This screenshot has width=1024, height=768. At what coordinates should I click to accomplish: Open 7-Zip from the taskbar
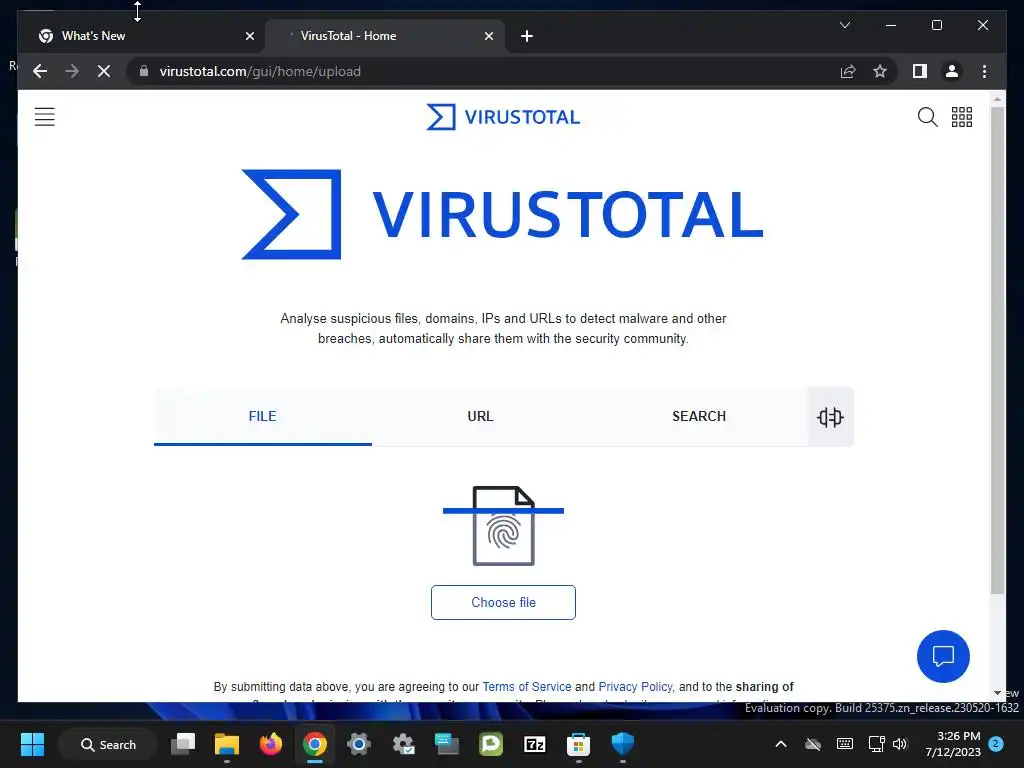pos(535,744)
